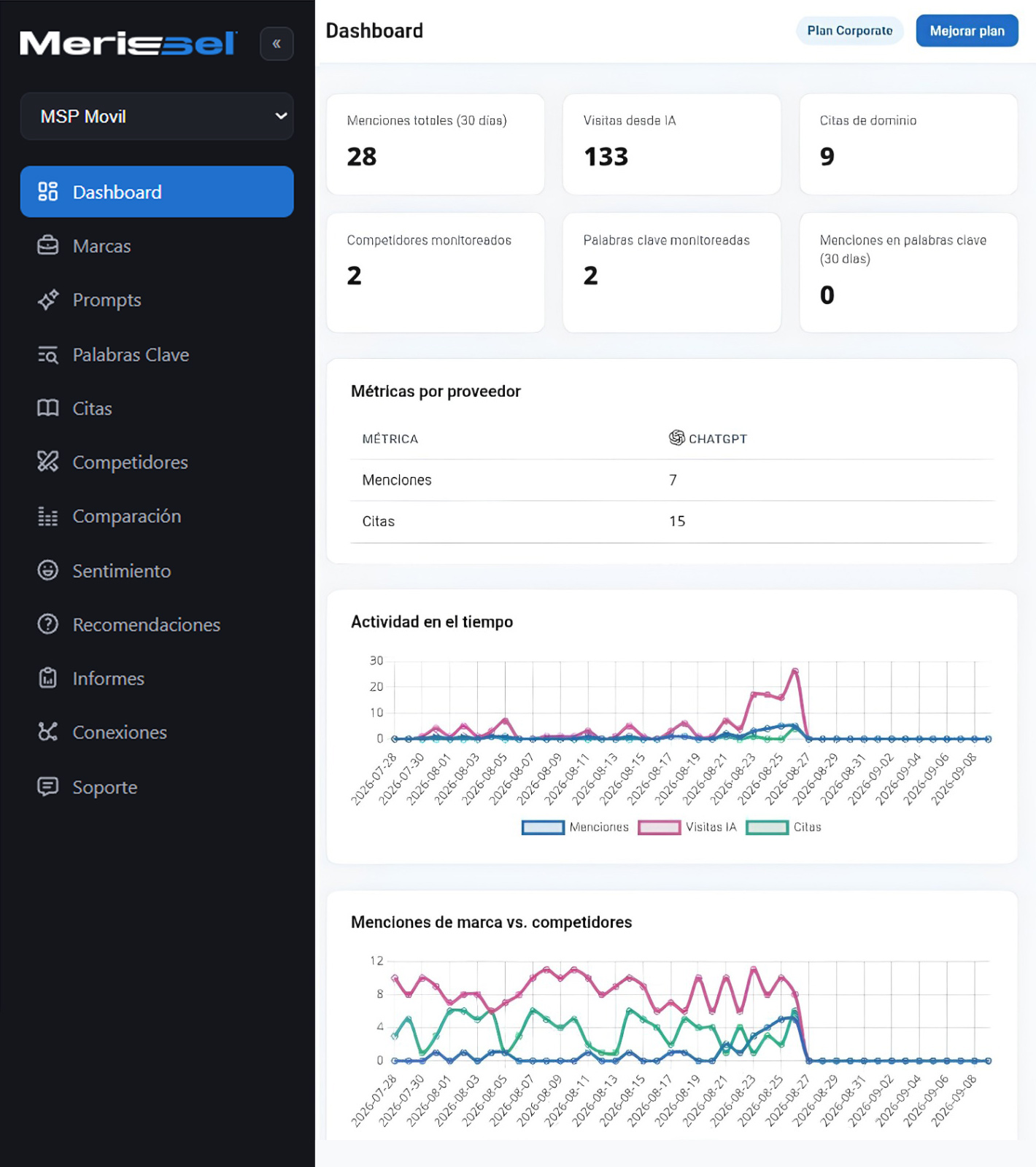Click the Soporte chat bubble icon
Viewport: 1036px width, 1167px height.
click(x=48, y=787)
